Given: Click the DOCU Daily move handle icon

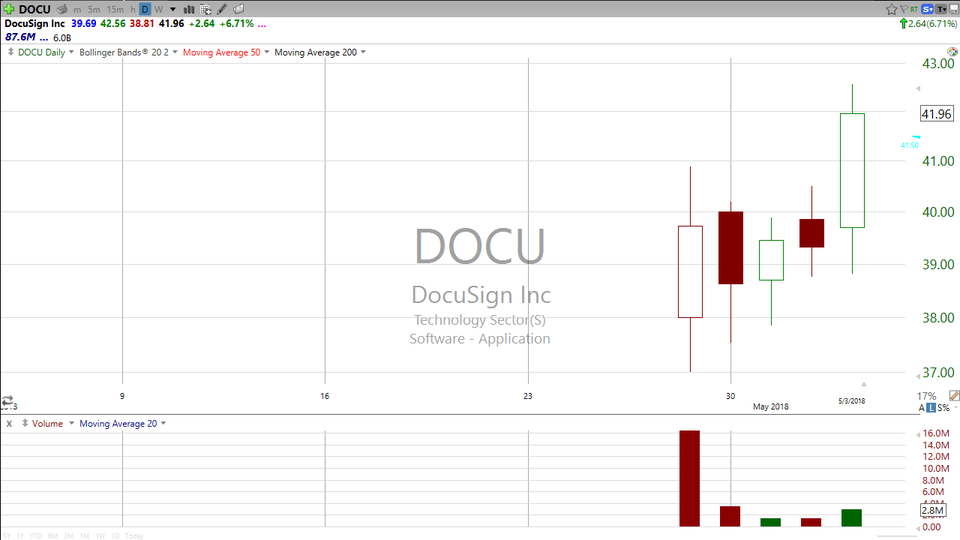Looking at the screenshot, I should [x=10, y=52].
